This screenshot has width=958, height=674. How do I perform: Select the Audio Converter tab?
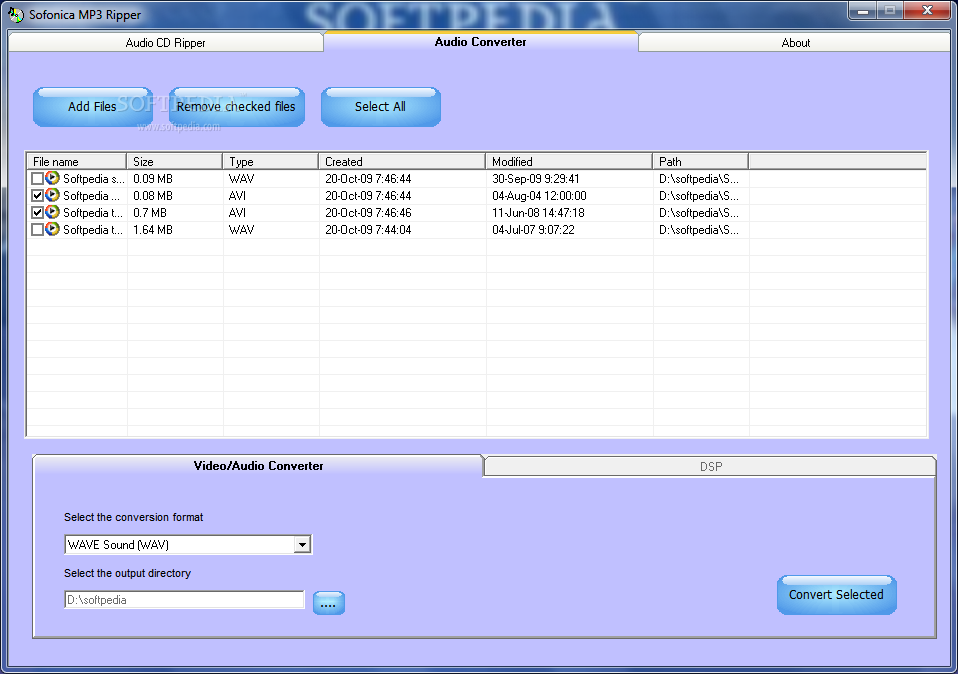tap(481, 42)
